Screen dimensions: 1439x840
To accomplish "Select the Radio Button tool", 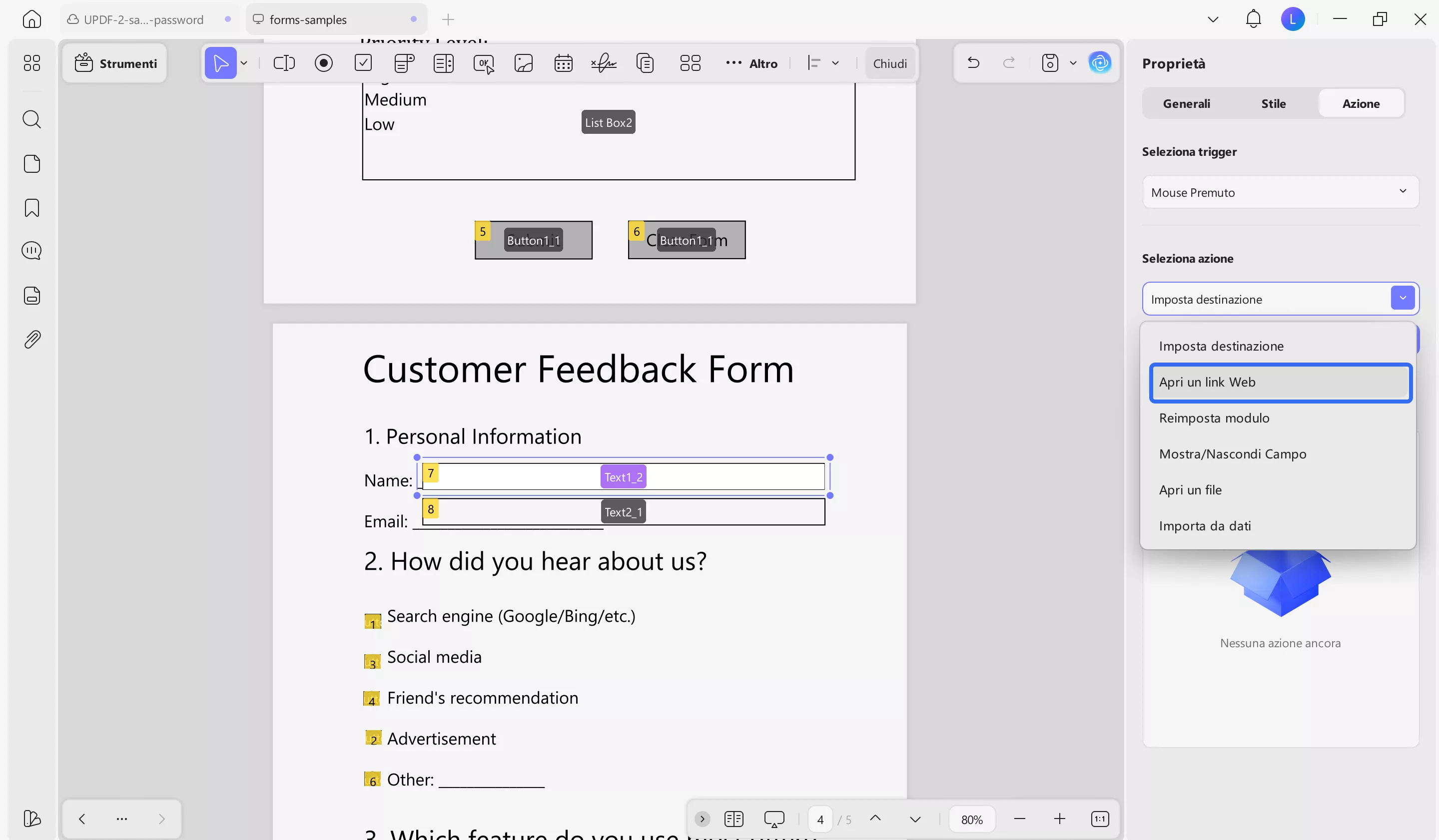I will [x=324, y=63].
